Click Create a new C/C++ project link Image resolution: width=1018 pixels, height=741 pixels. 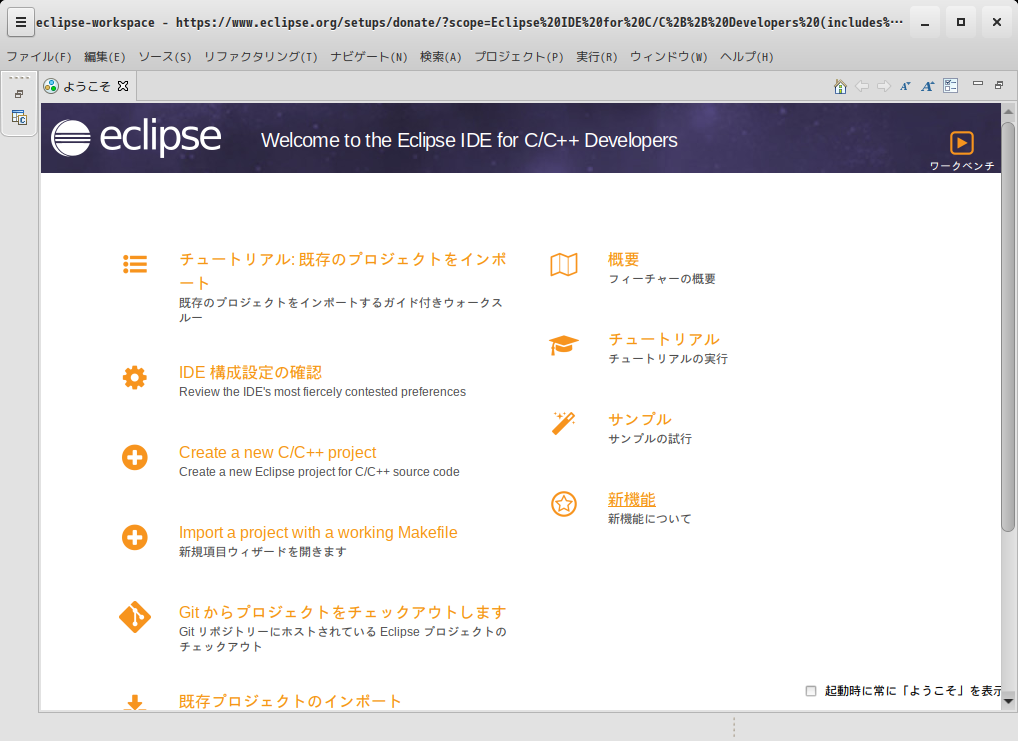tap(277, 452)
